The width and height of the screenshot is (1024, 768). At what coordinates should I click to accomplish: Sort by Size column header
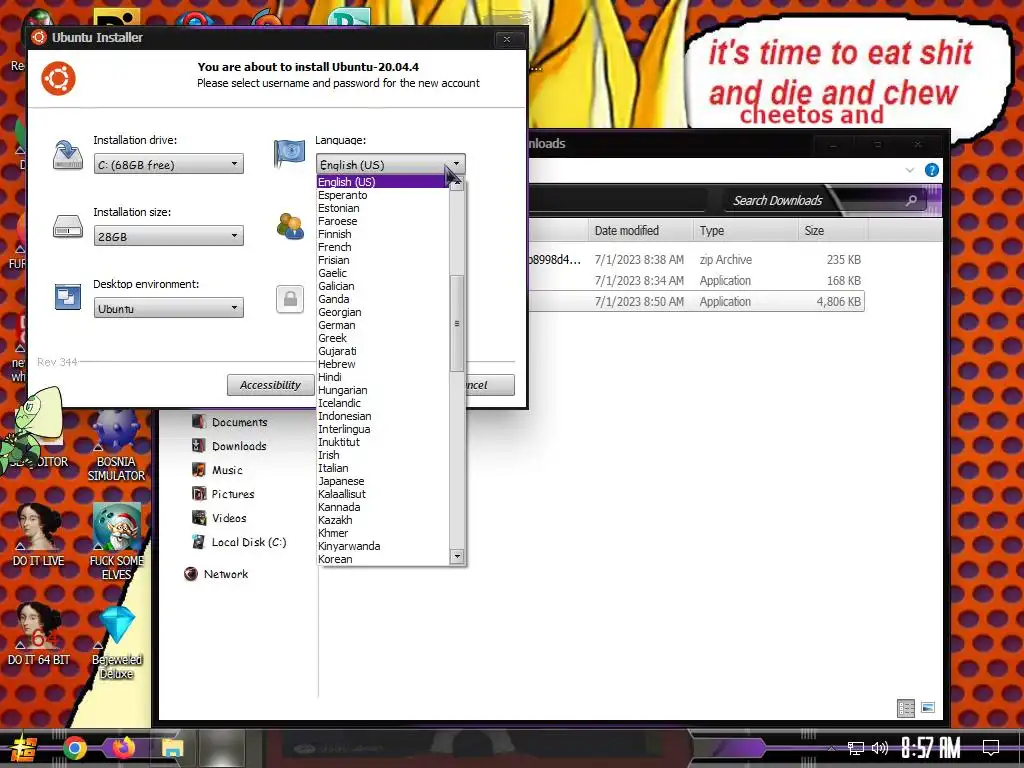[833, 231]
